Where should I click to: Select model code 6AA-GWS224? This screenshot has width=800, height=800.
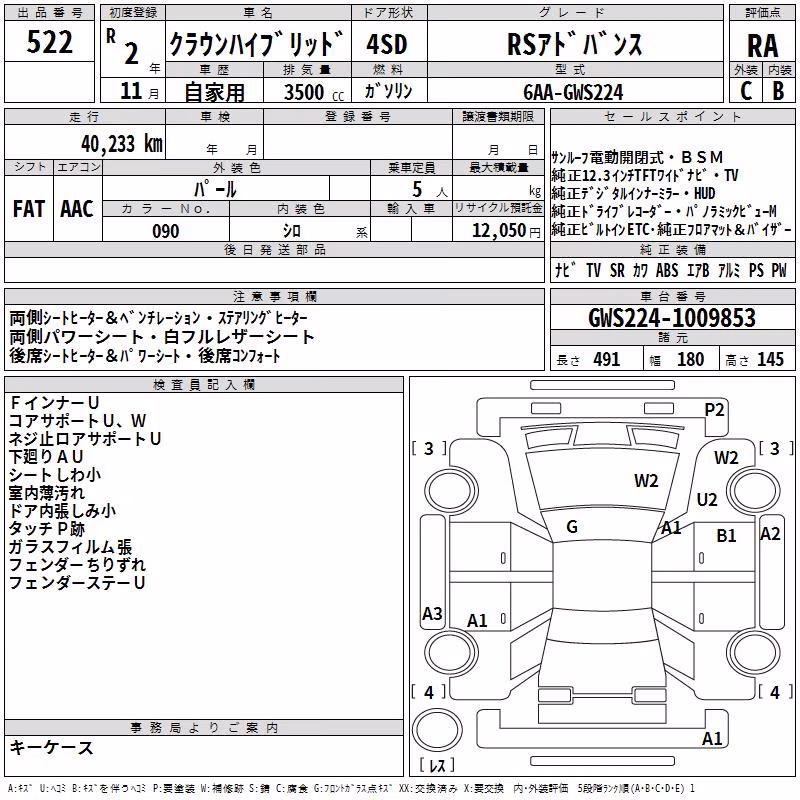[573, 92]
